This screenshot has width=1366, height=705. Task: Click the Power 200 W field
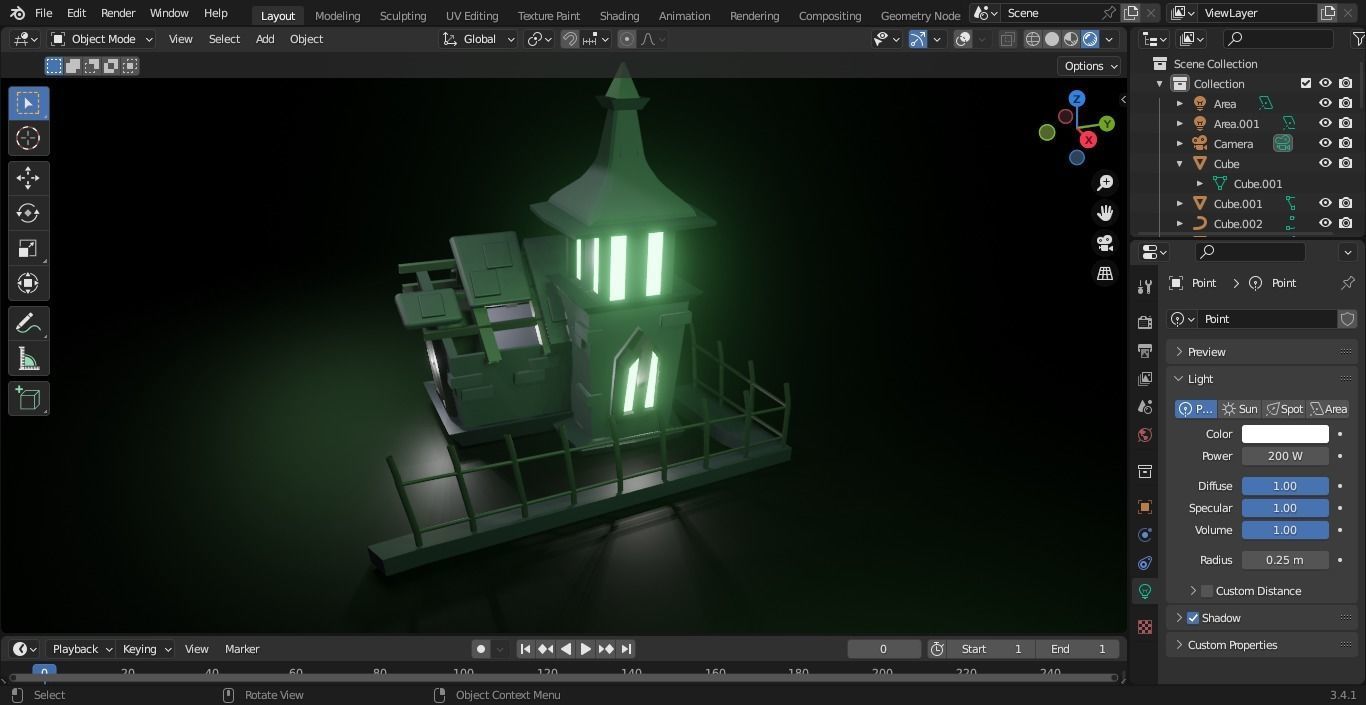click(x=1285, y=456)
